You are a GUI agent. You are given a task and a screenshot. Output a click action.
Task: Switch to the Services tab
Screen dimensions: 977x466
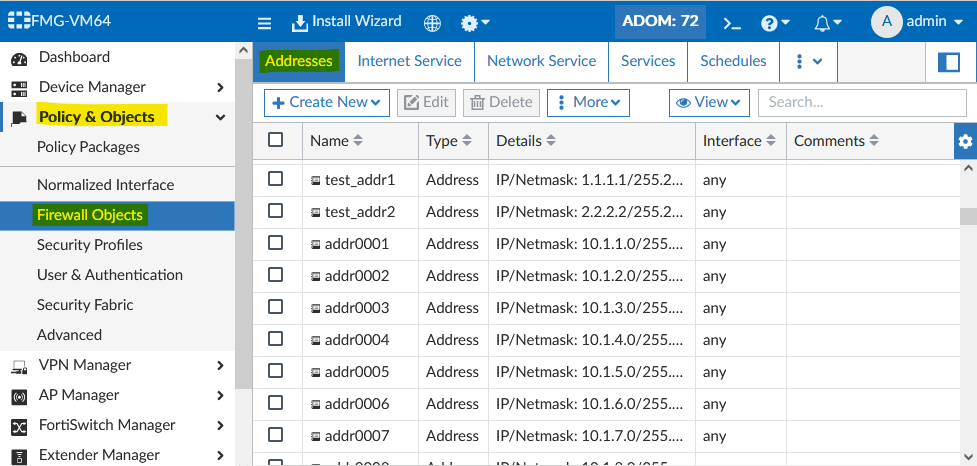(648, 62)
